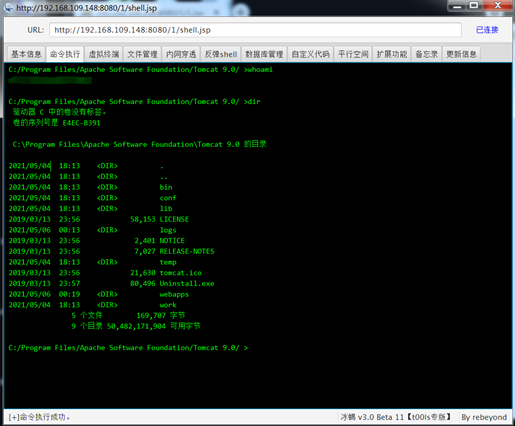The width and height of the screenshot is (515, 426).
Task: Click the application icon in title bar
Action: tap(9, 7)
